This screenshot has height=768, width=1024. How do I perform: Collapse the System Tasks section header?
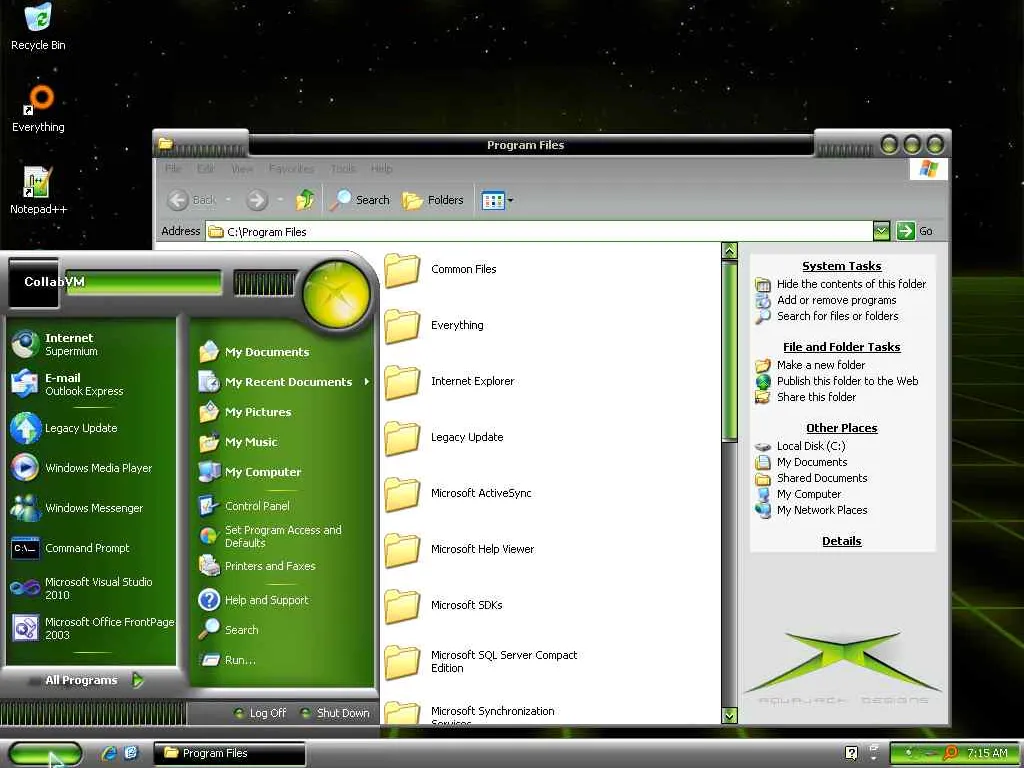(x=841, y=266)
